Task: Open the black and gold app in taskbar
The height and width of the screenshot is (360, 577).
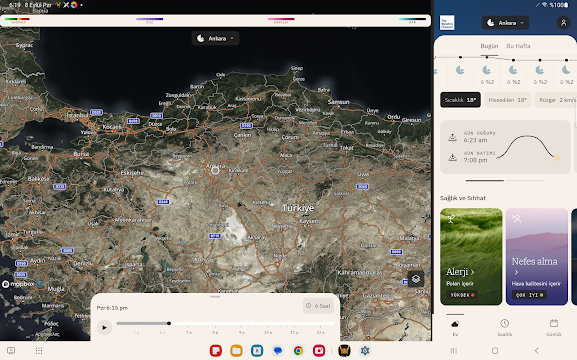Action: (x=344, y=351)
